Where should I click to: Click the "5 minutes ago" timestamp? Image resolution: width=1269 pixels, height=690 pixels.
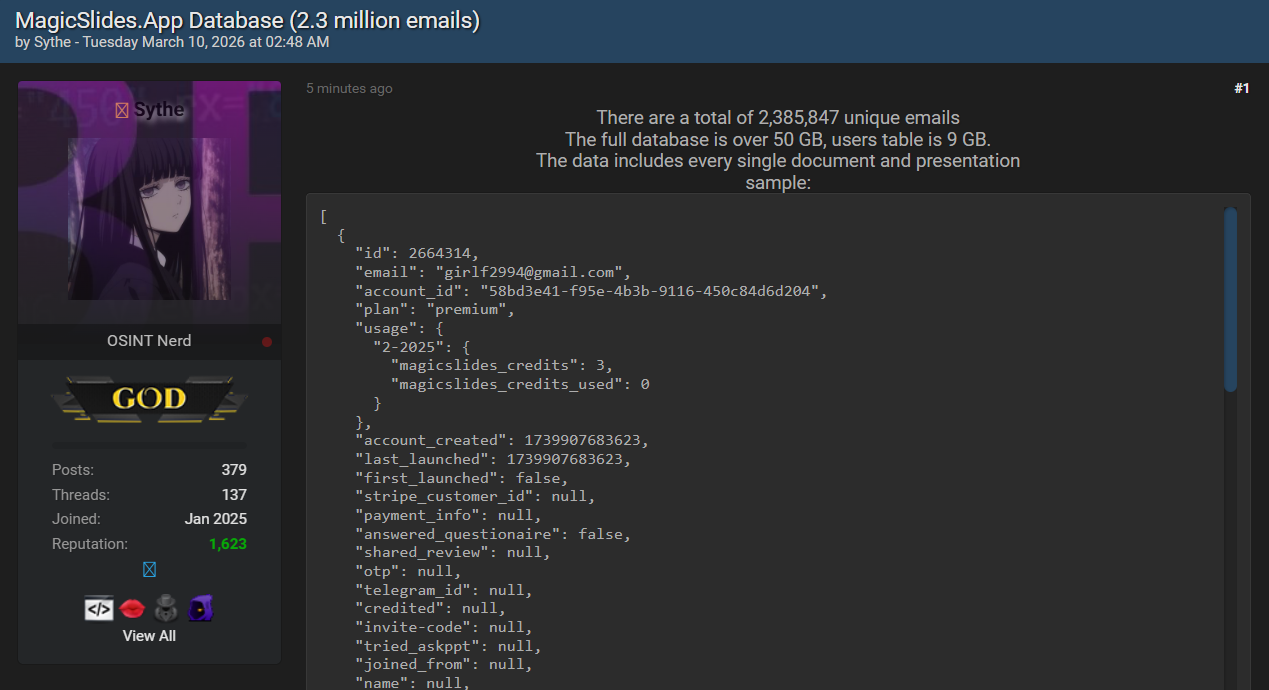click(x=349, y=89)
